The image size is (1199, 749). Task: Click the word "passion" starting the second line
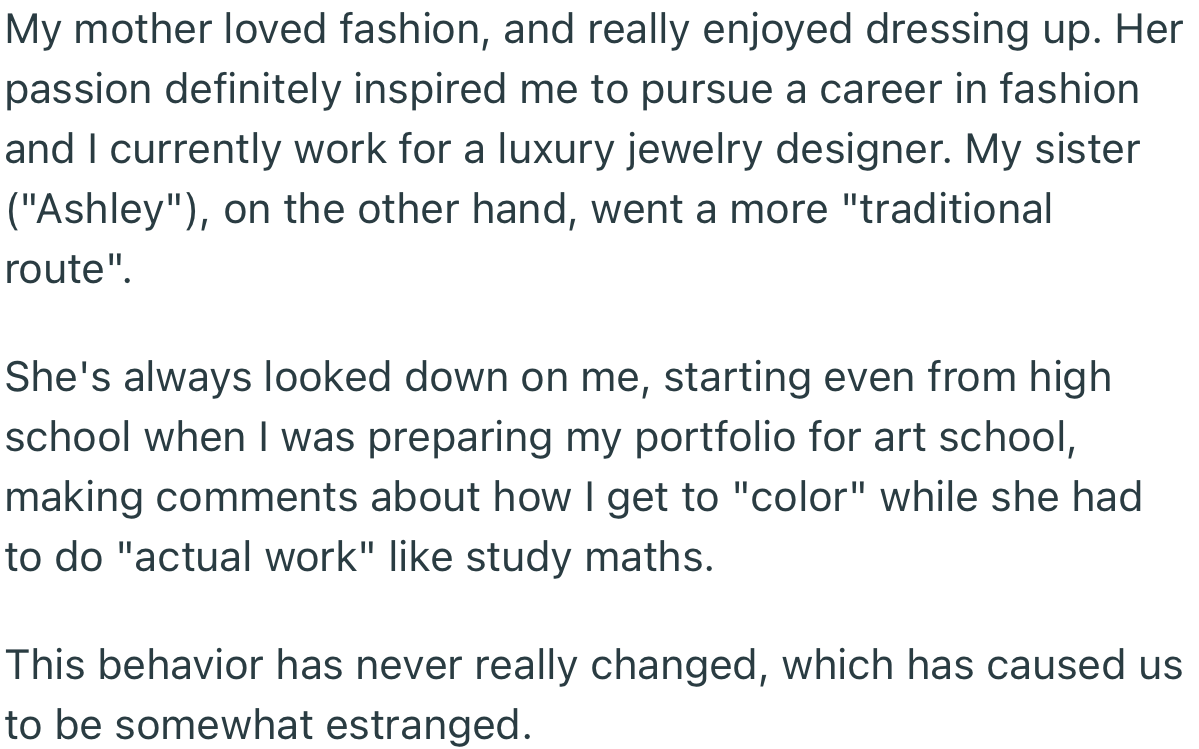click(78, 90)
